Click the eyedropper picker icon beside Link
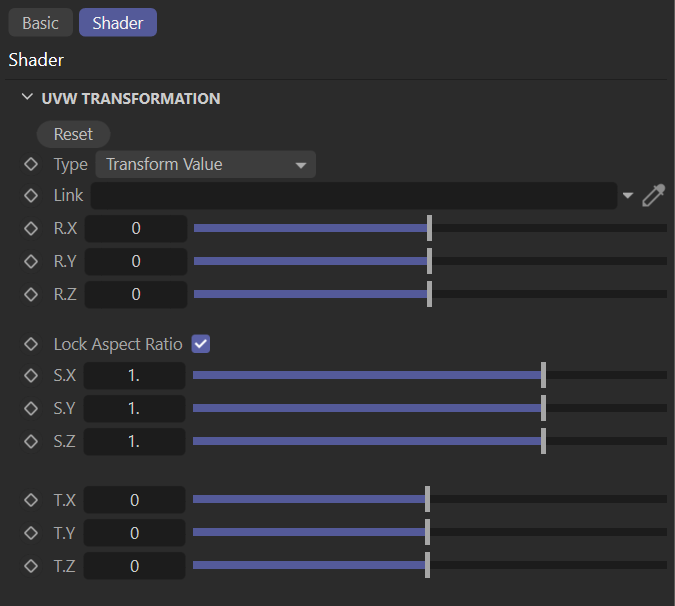Viewport: 675px width, 606px height. coord(653,196)
